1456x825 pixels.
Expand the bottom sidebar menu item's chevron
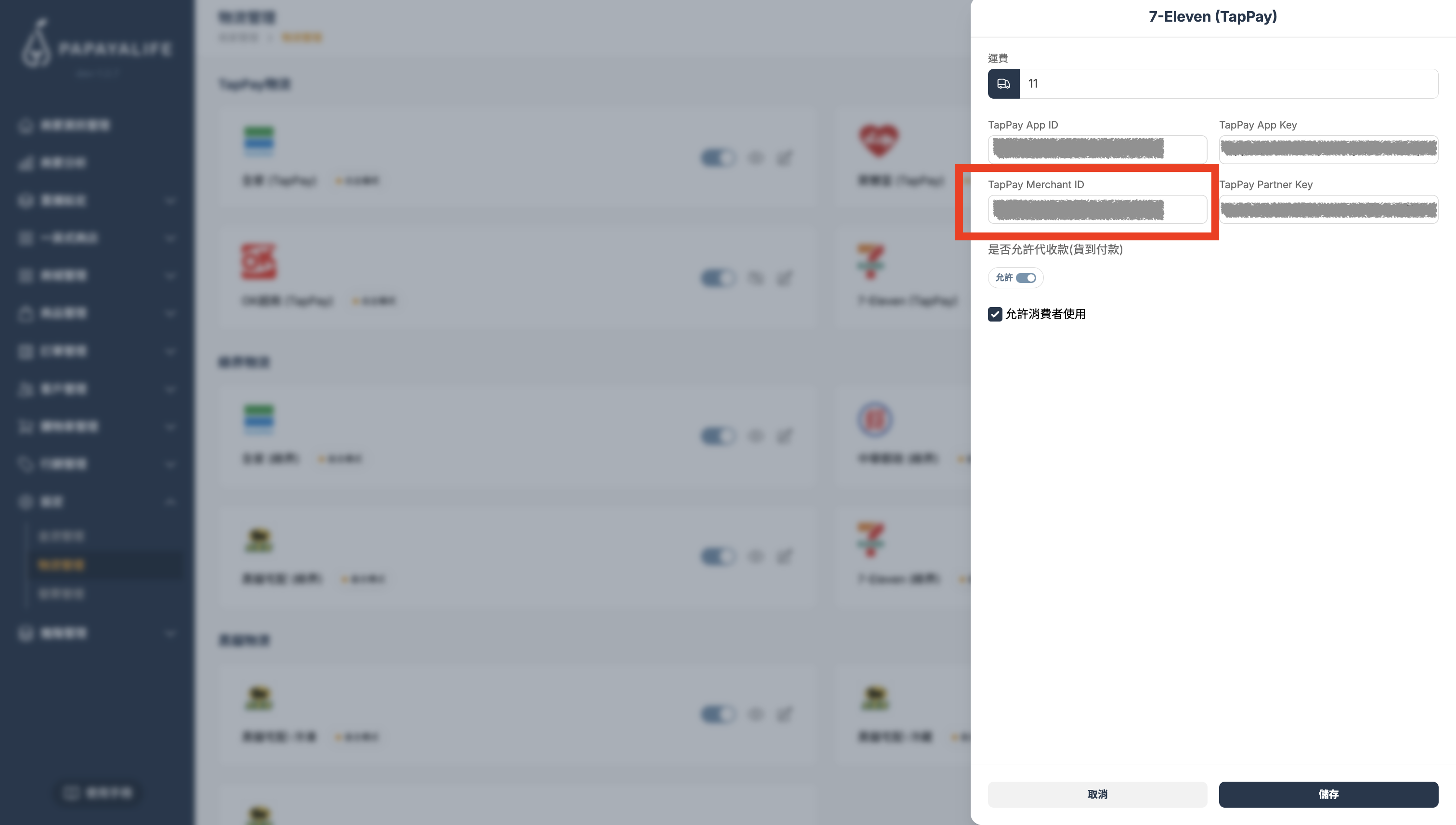170,633
